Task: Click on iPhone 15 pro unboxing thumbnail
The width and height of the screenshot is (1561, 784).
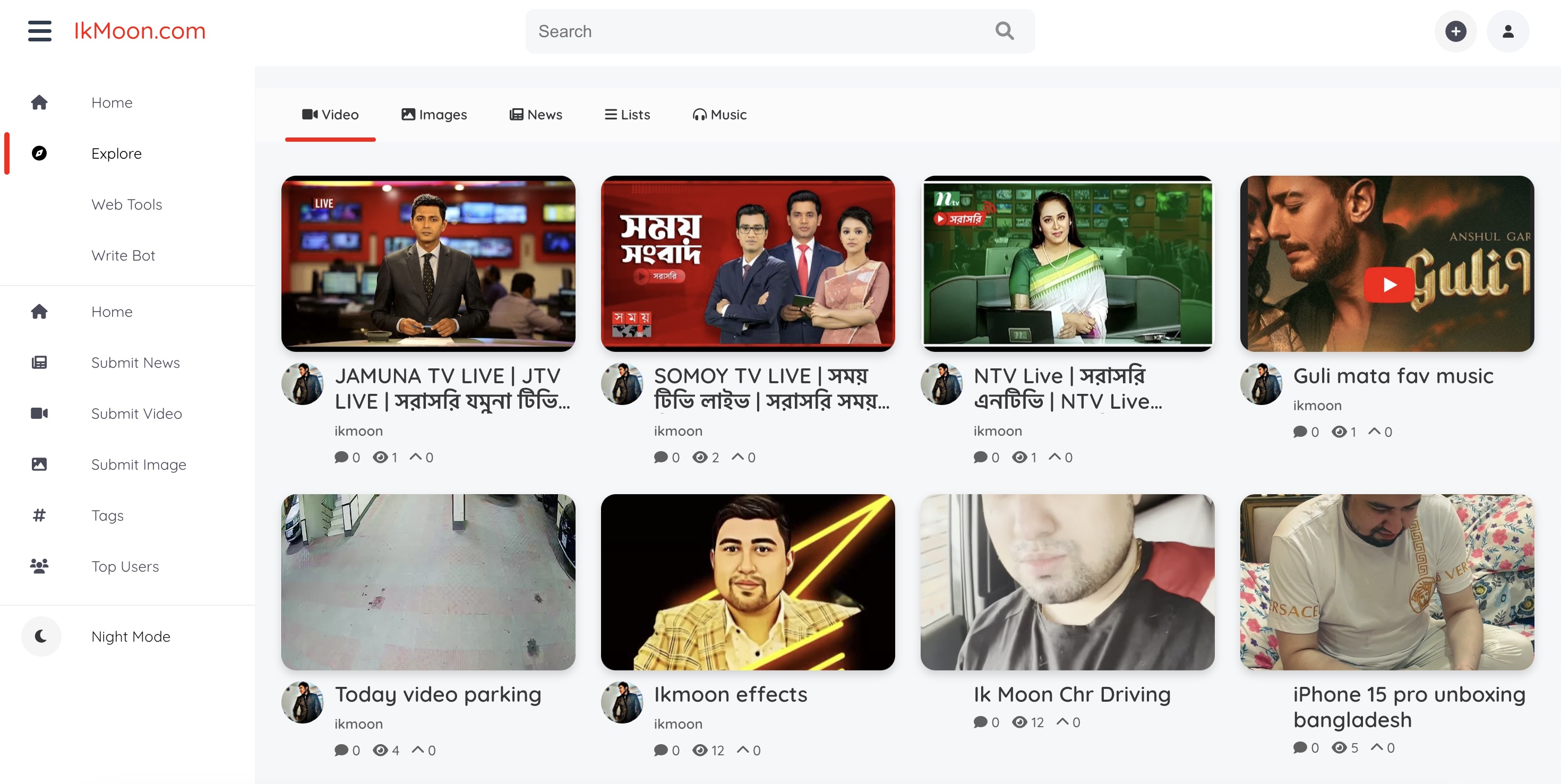Action: click(1387, 581)
